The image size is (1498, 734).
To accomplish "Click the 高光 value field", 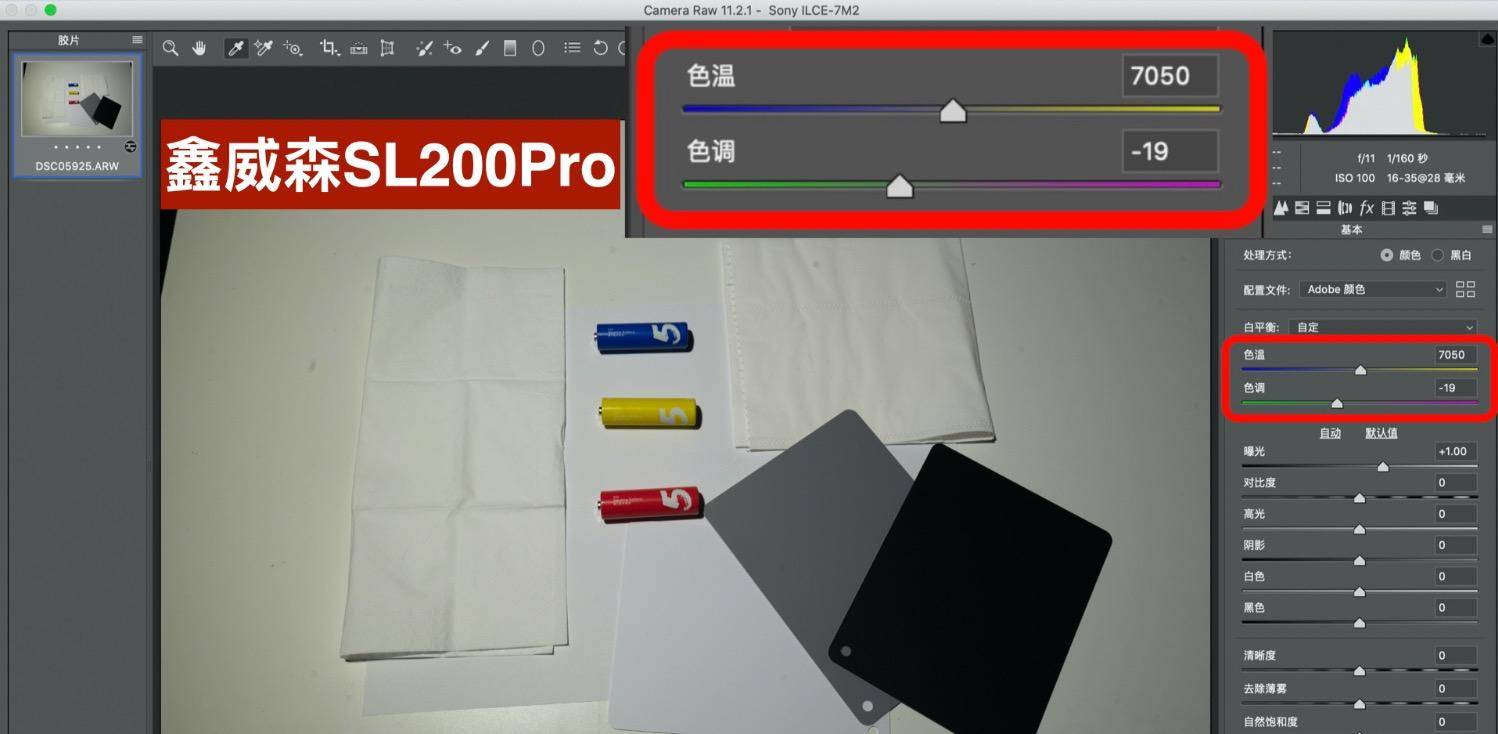I will coord(1454,514).
